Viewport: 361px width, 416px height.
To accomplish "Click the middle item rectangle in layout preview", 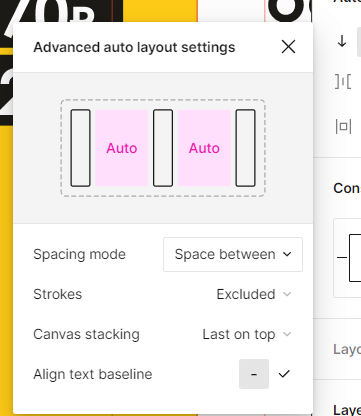I will point(163,148).
